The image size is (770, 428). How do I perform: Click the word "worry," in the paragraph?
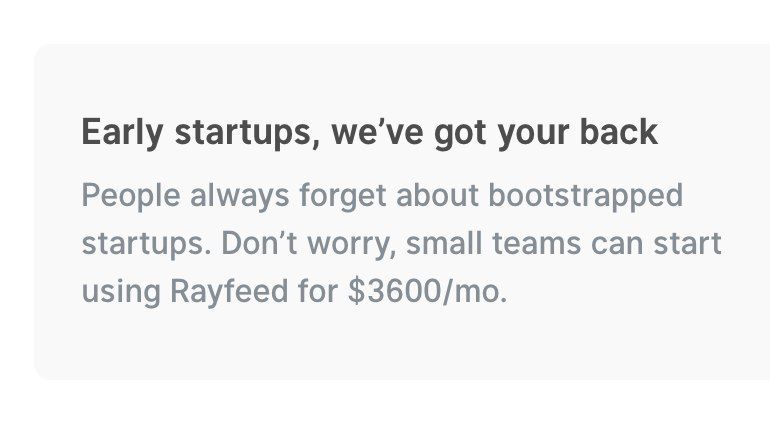[352, 244]
